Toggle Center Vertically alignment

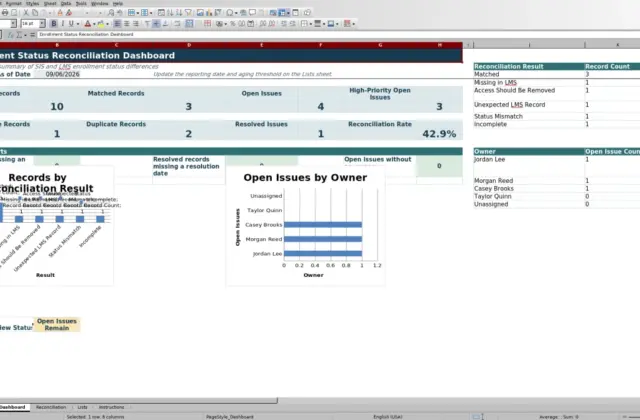[156, 24]
